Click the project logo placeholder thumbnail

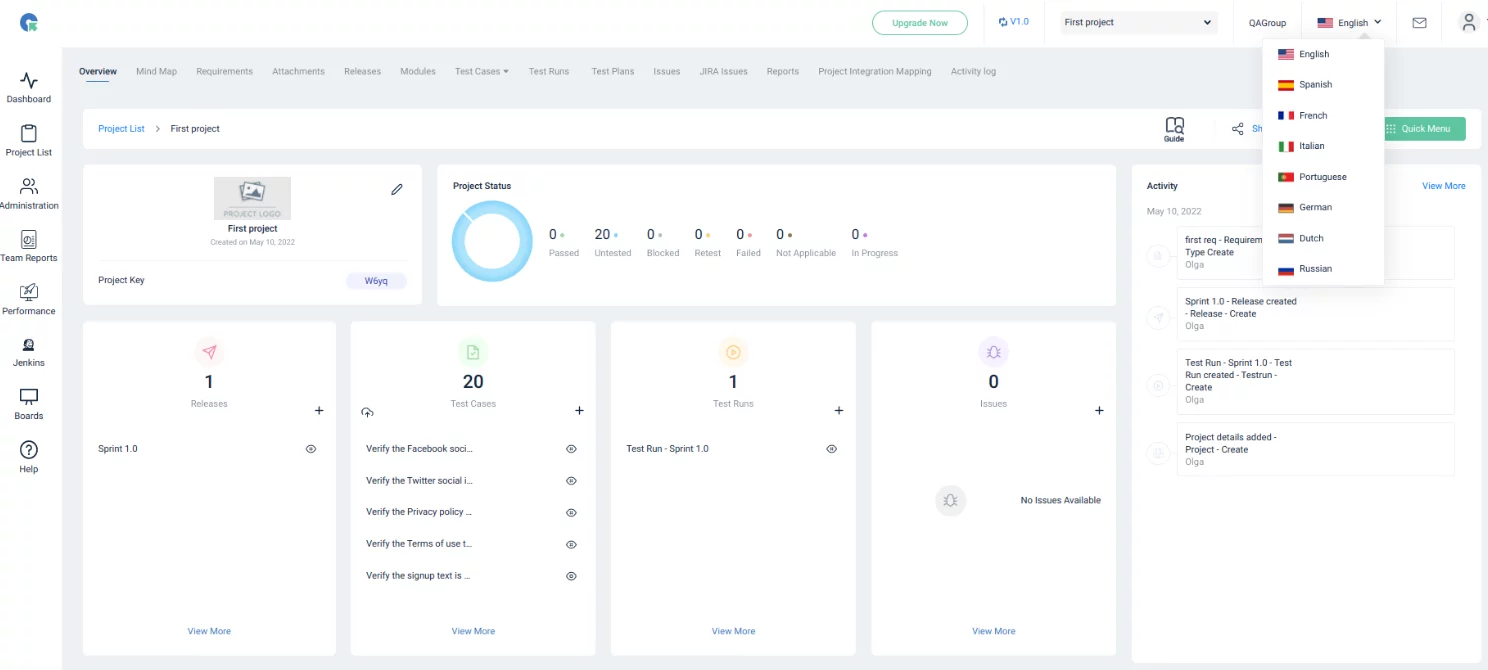252,198
